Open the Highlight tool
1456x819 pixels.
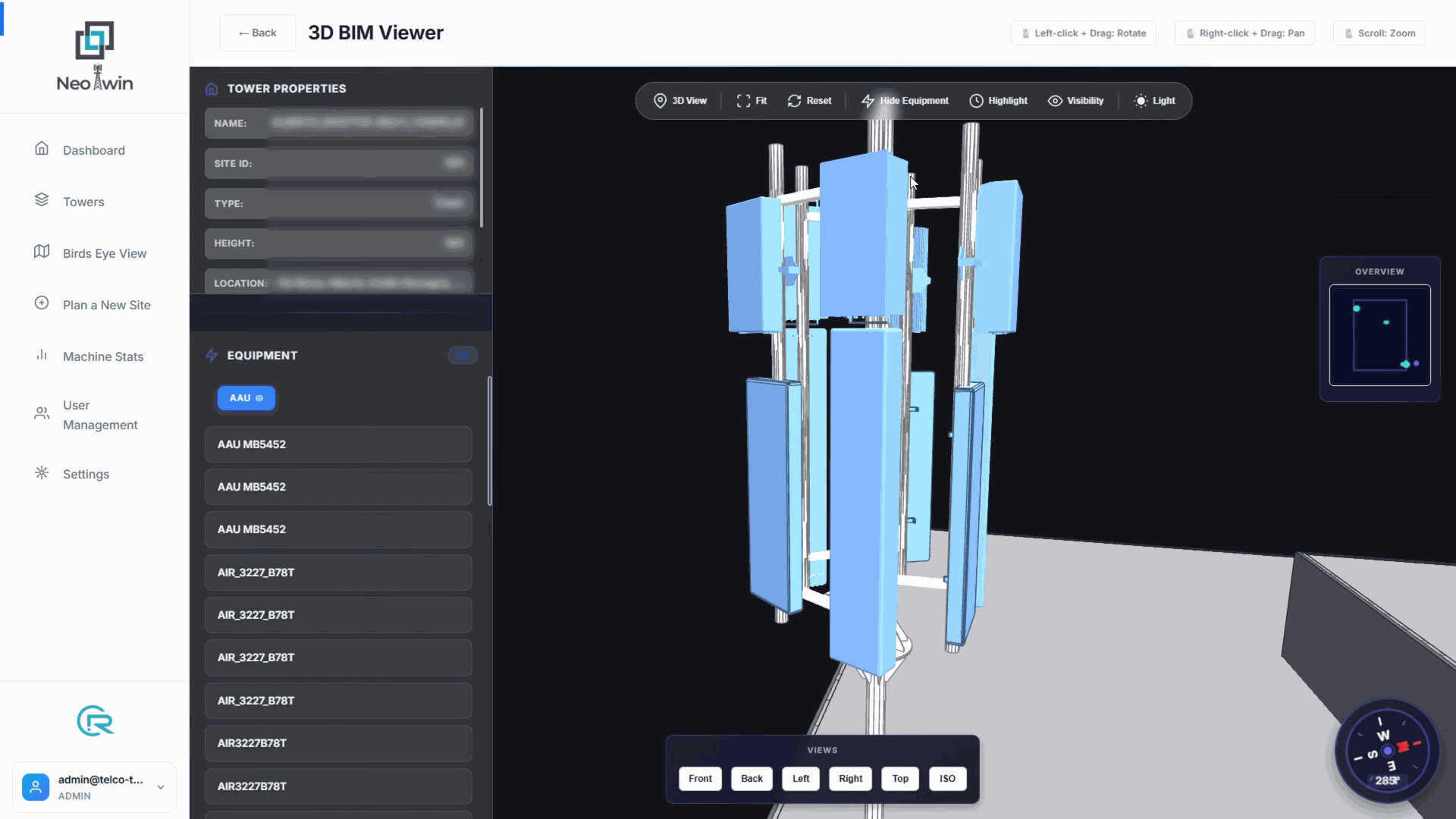tap(998, 100)
